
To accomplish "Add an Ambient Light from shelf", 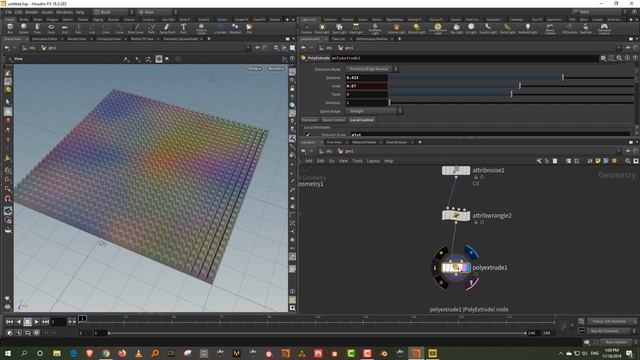I will (x=528, y=29).
